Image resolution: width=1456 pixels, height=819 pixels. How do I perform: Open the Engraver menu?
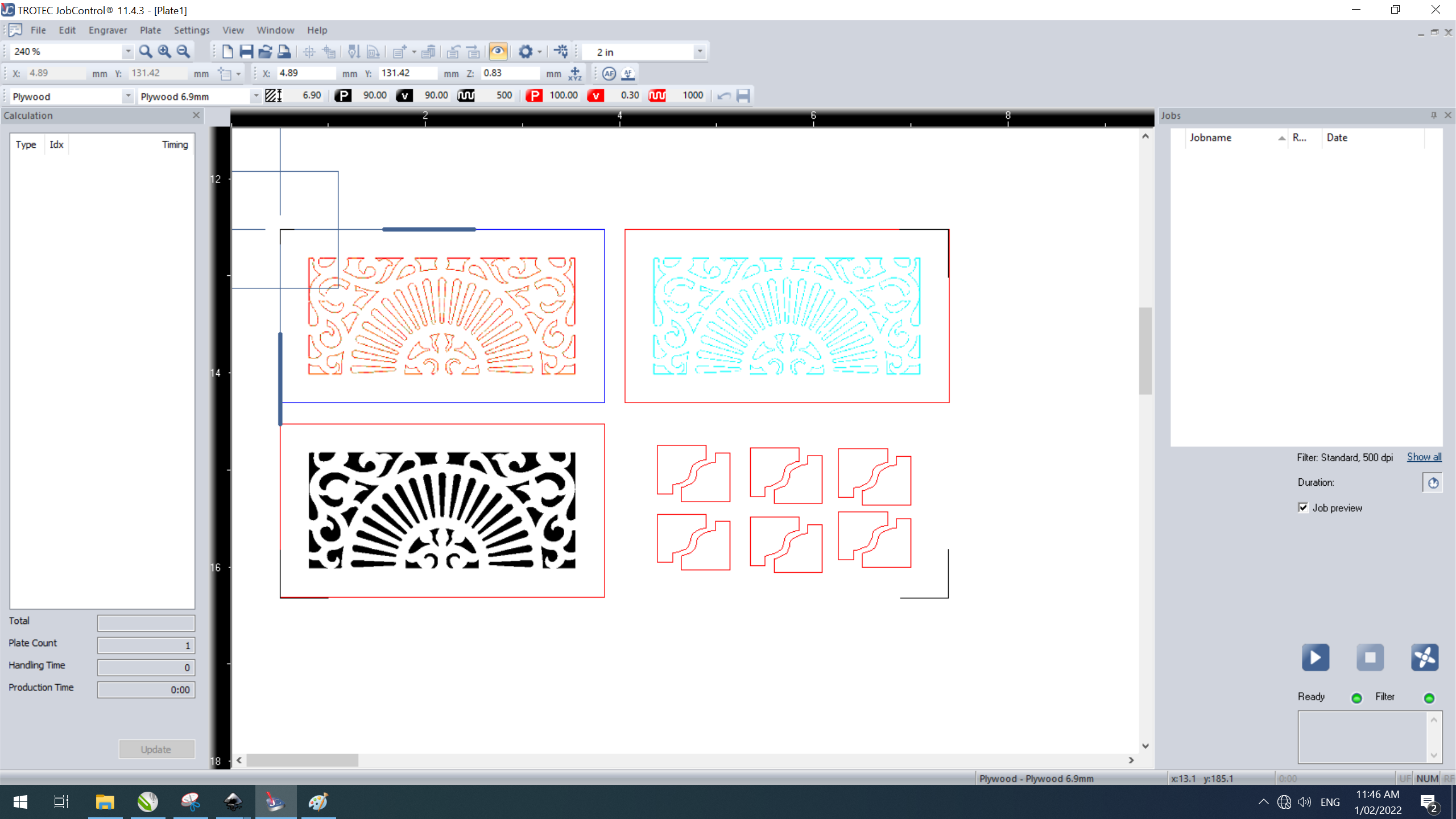pyautogui.click(x=107, y=30)
